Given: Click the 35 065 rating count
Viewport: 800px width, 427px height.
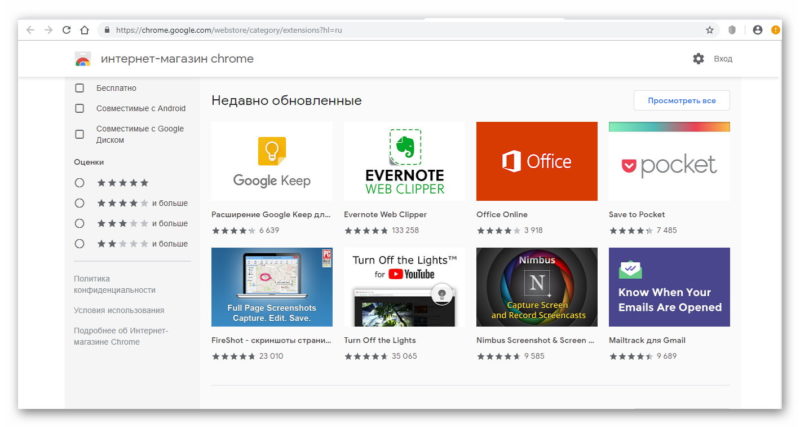Looking at the screenshot, I should [x=404, y=356].
